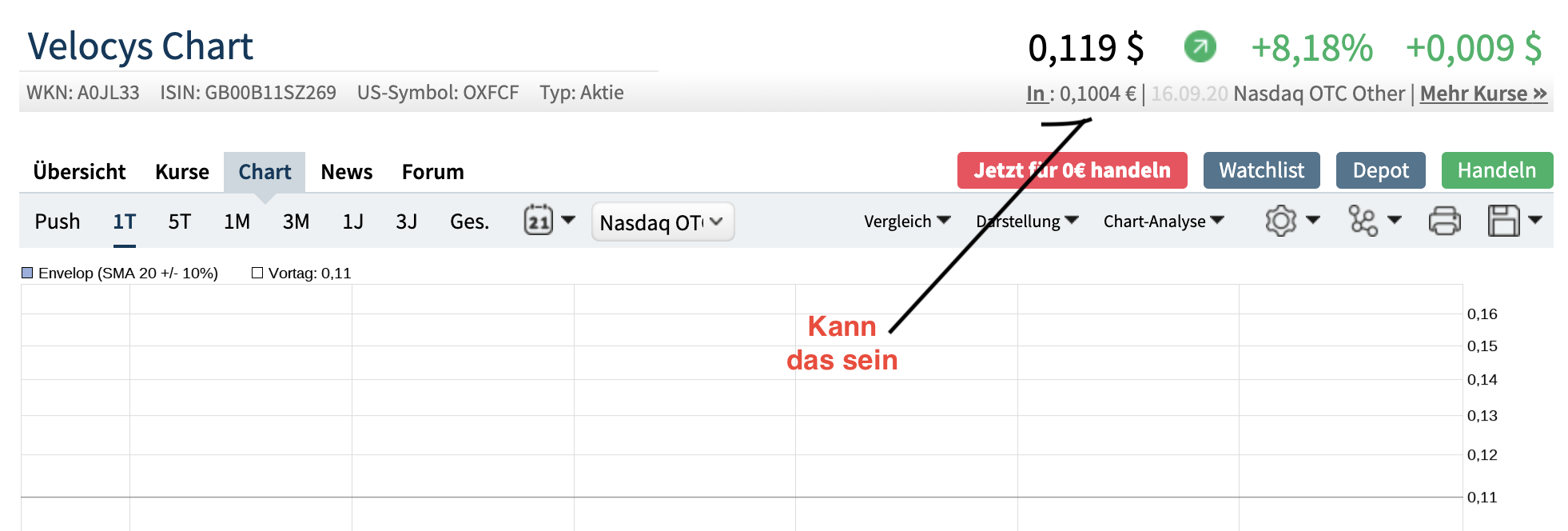Click Jetzt für 0€ handeln button
Image resolution: width=1568 pixels, height=531 pixels.
(x=1072, y=170)
